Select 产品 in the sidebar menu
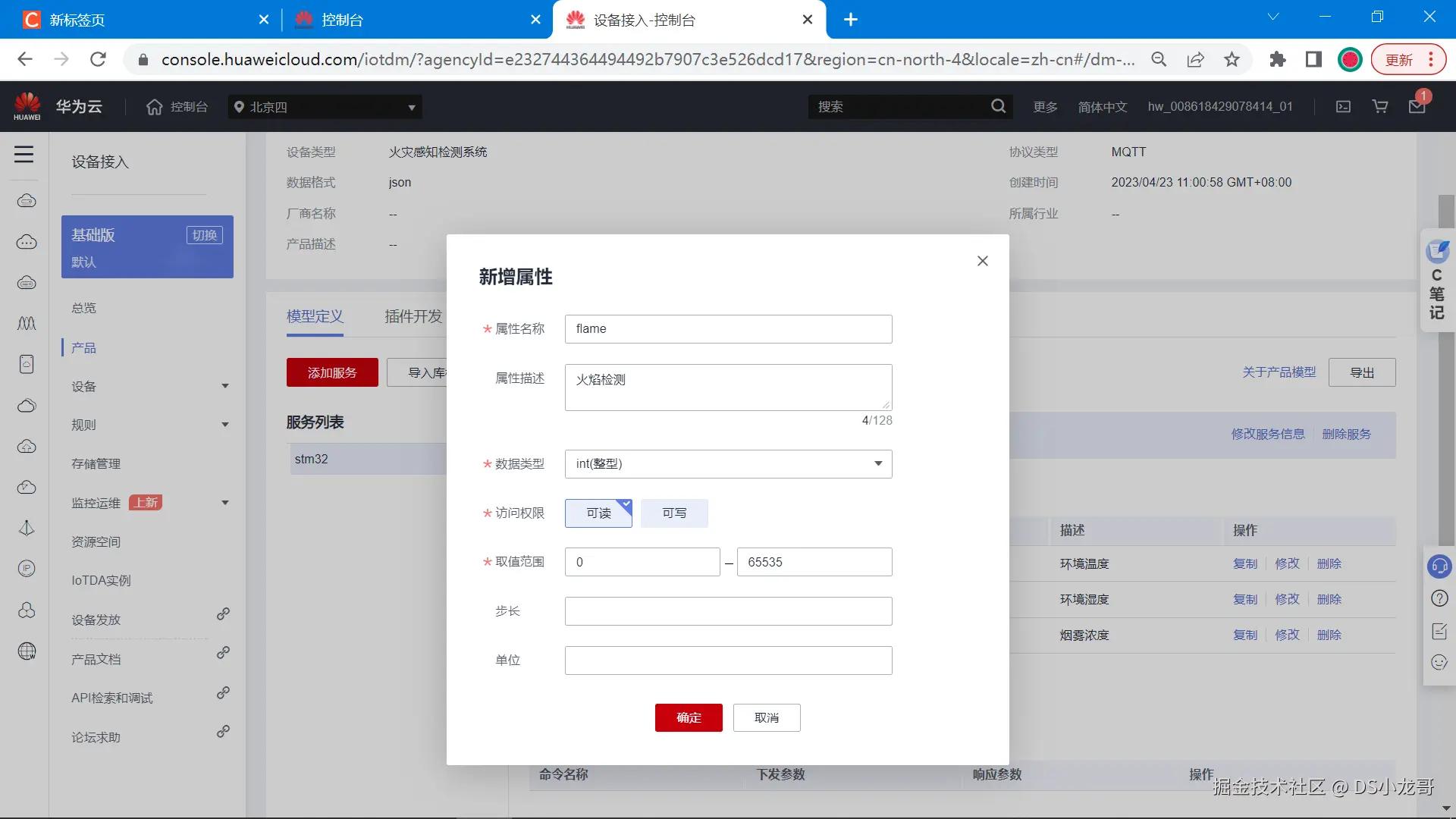 (83, 348)
